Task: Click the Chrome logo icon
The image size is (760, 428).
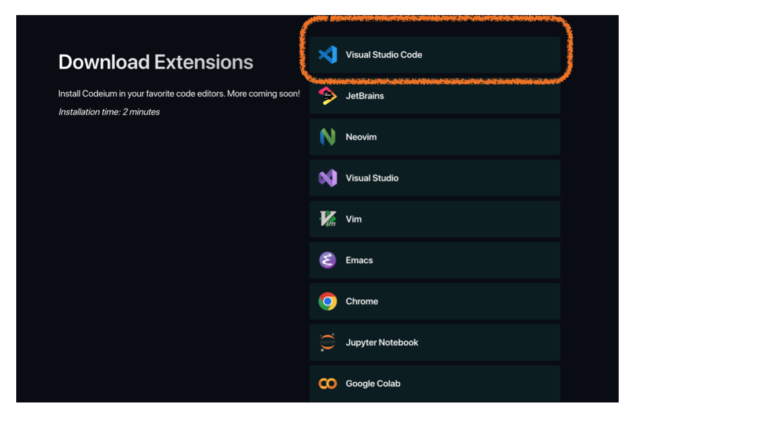Action: (327, 301)
